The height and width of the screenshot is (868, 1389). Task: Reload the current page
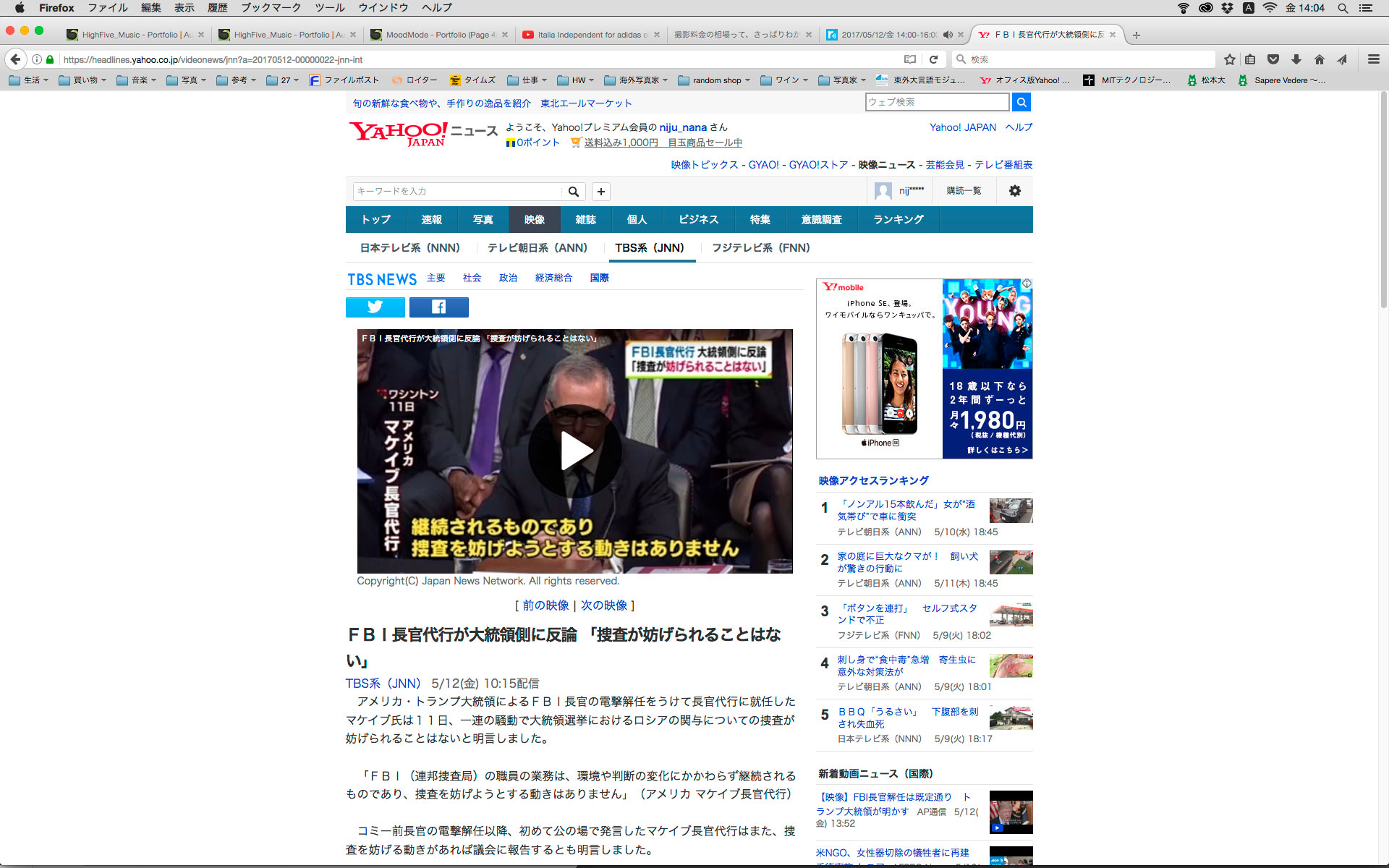[933, 59]
